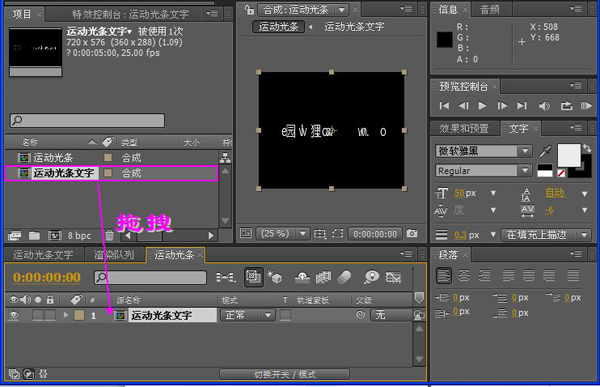Click the 运动光条 breadcrumb button in viewer
The width and height of the screenshot is (600, 387).
click(278, 27)
